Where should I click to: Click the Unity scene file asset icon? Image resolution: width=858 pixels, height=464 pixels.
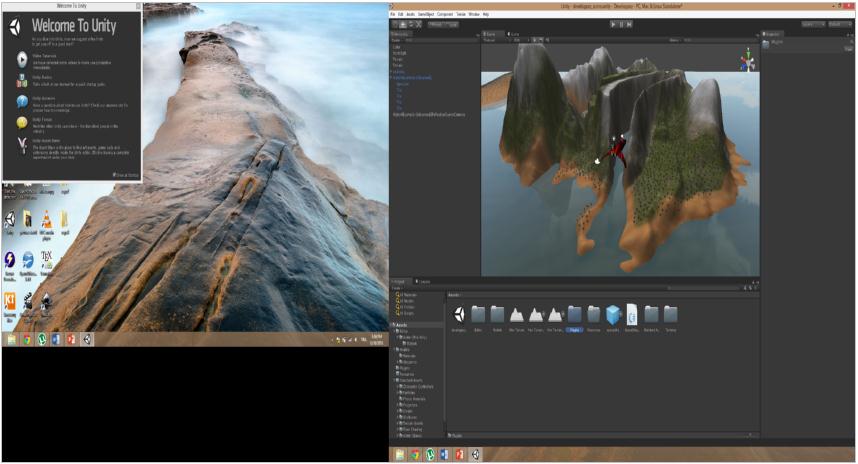point(459,314)
